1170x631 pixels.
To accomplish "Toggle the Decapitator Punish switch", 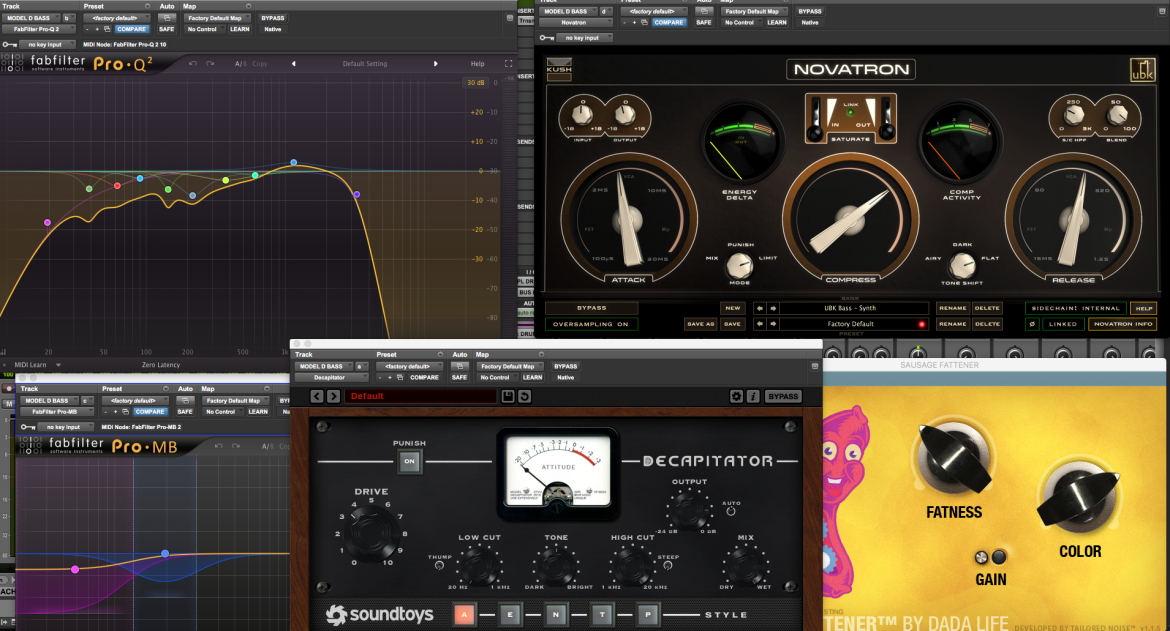I will (x=409, y=461).
